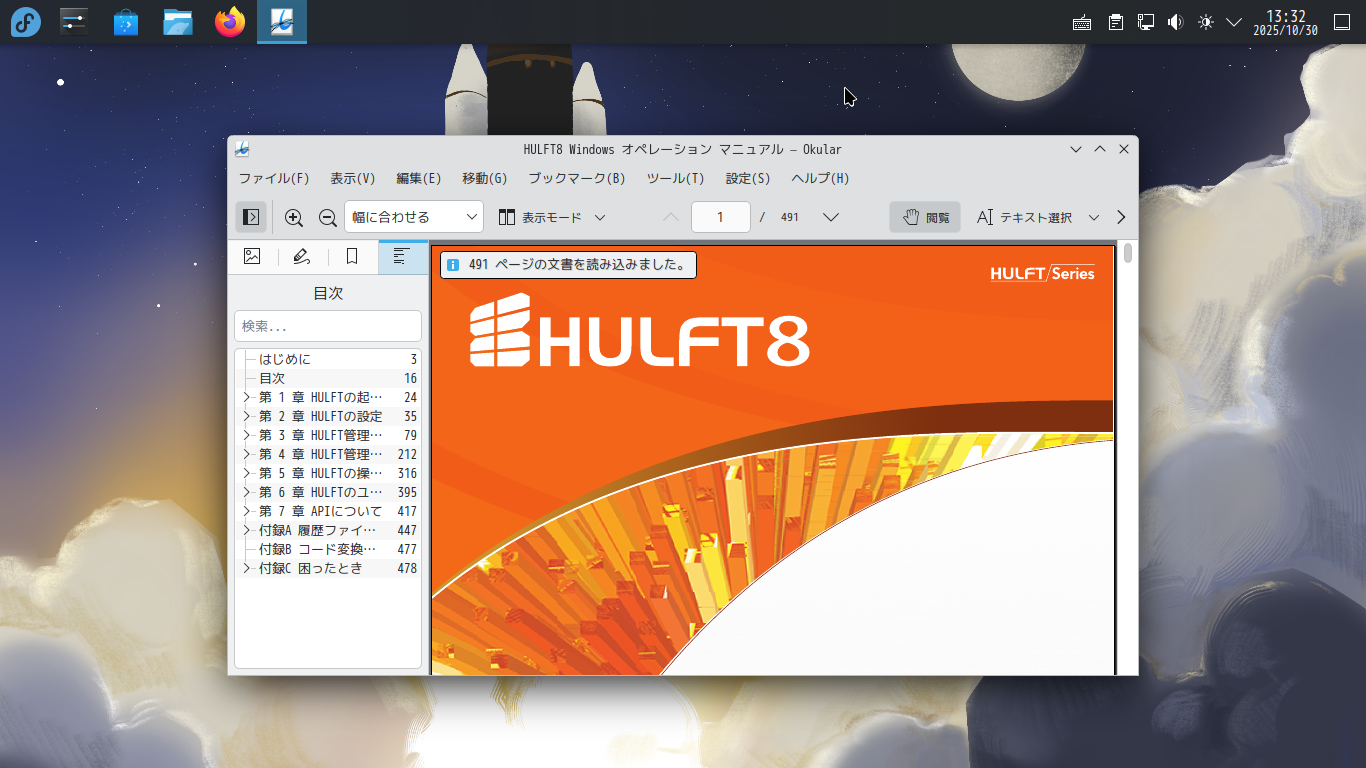Viewport: 1366px width, 768px height.
Task: Switch to the table of contents tab
Action: tap(402, 257)
